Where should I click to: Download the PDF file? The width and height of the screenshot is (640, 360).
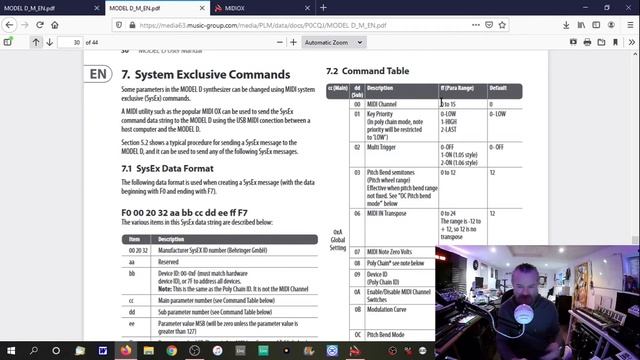pyautogui.click(x=601, y=42)
